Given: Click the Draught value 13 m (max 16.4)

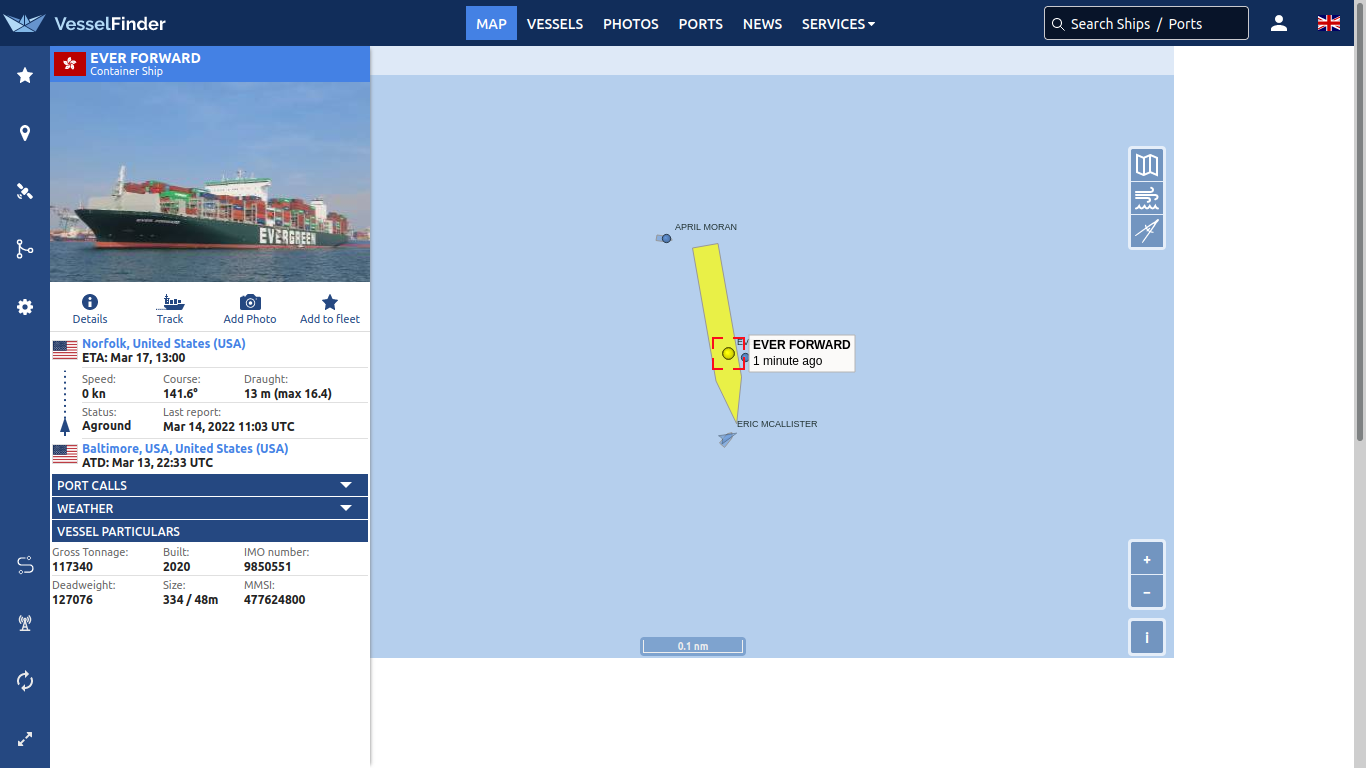Looking at the screenshot, I should pos(288,394).
